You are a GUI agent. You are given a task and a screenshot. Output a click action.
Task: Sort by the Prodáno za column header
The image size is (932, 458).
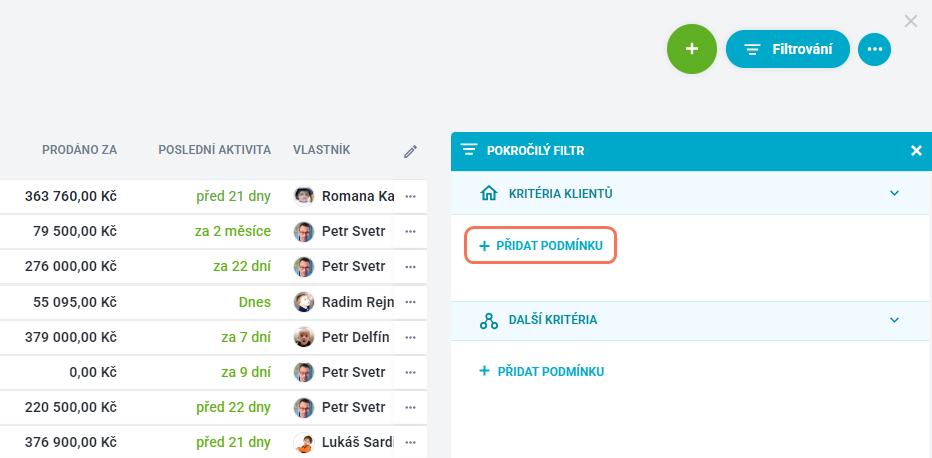tap(79, 150)
